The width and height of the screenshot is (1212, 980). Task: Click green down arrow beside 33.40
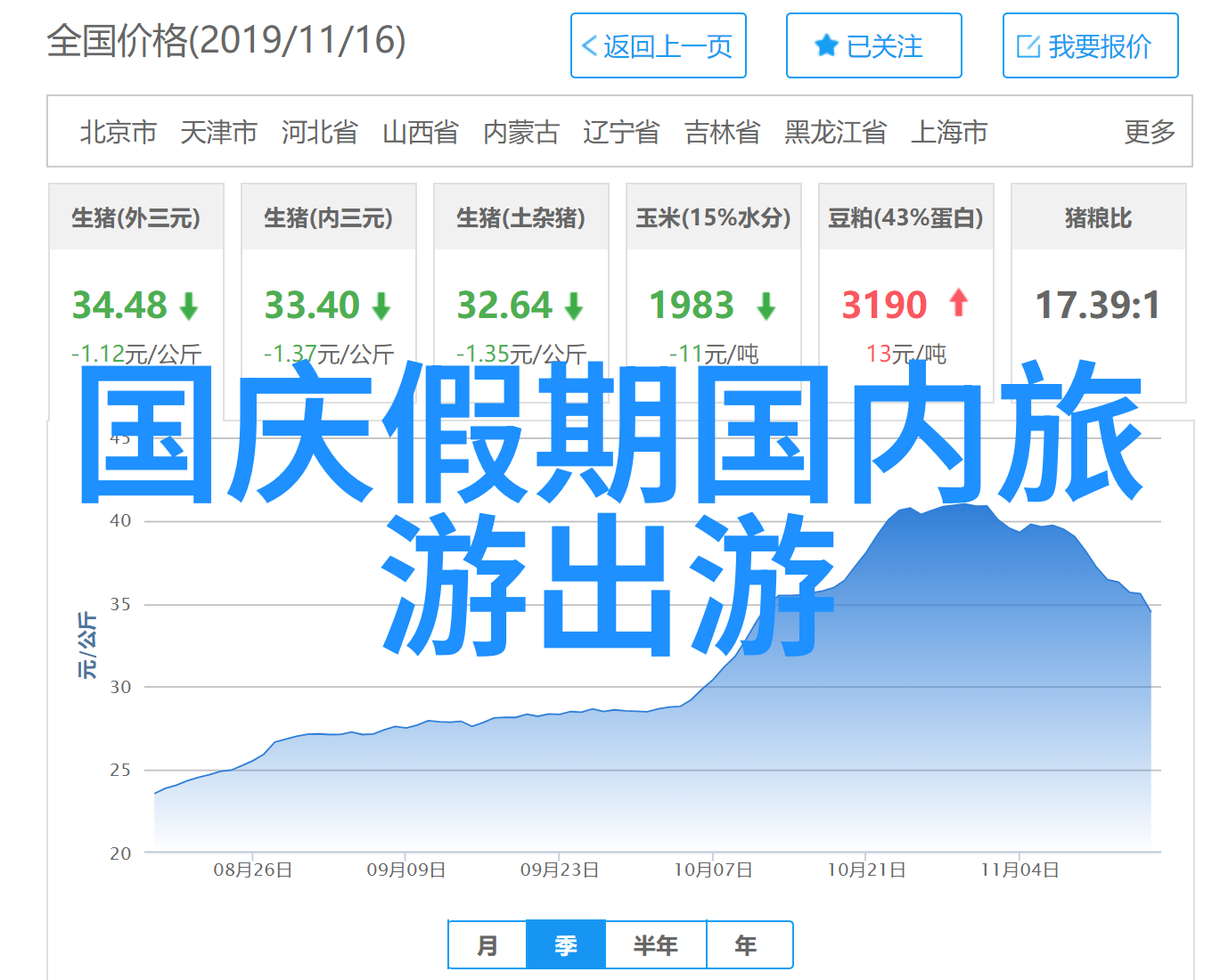point(381,306)
